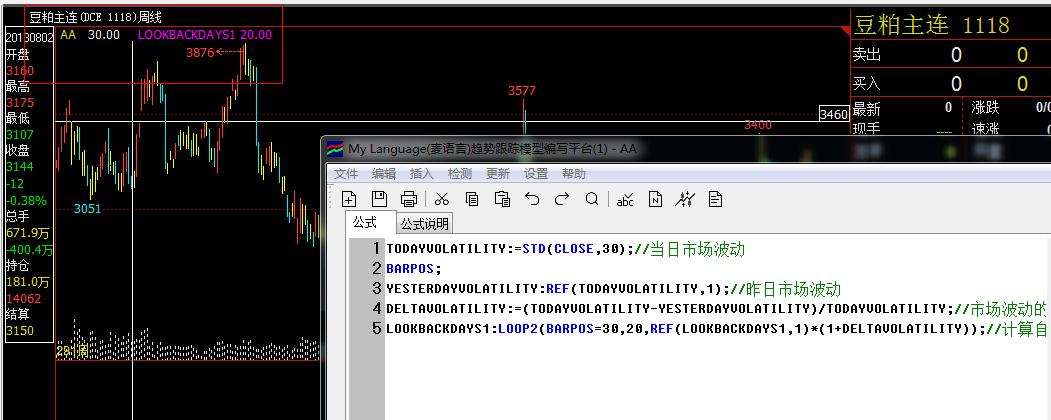
Task: Select the 公式 tab
Action: [364, 223]
